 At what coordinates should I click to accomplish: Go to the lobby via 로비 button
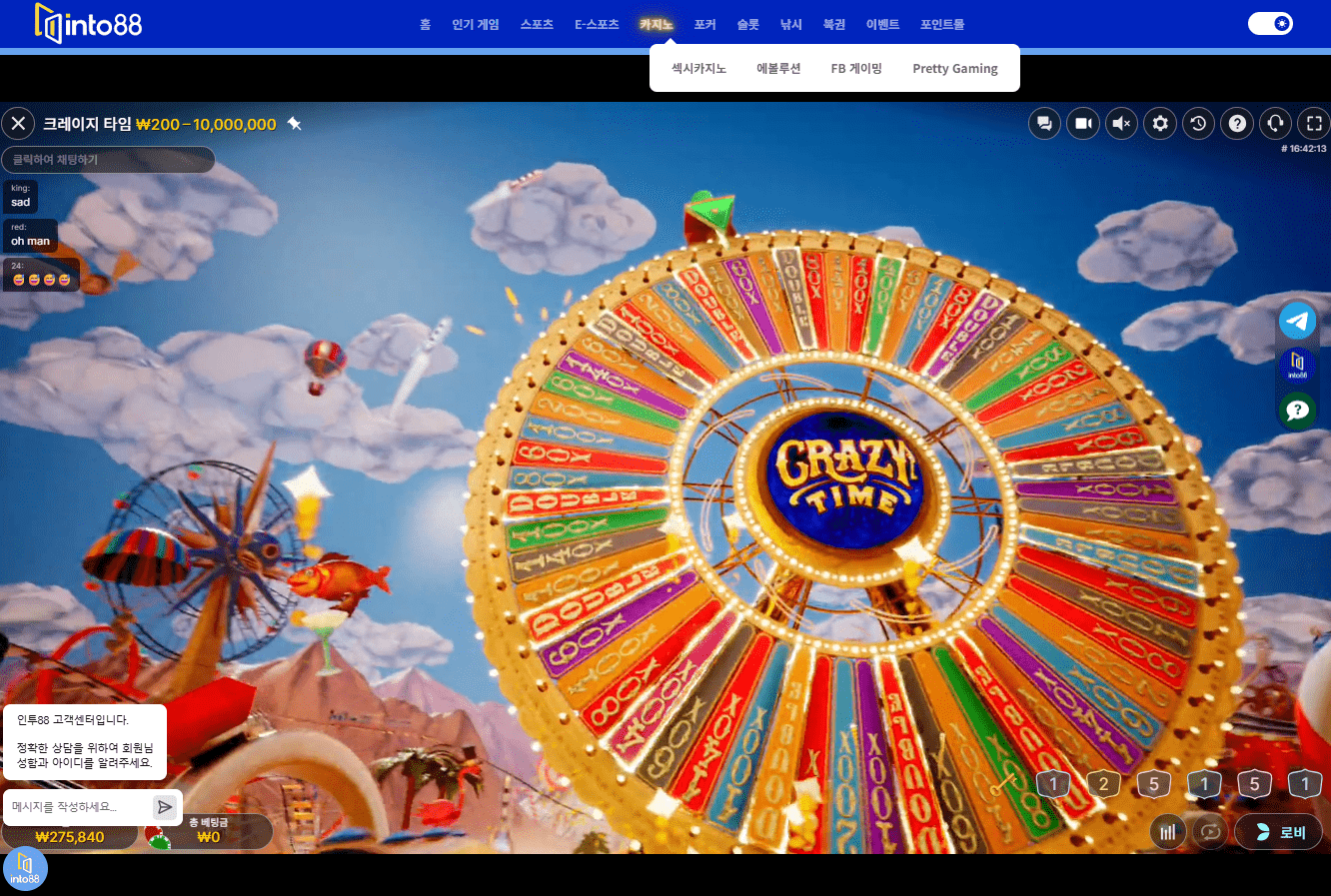click(x=1278, y=832)
